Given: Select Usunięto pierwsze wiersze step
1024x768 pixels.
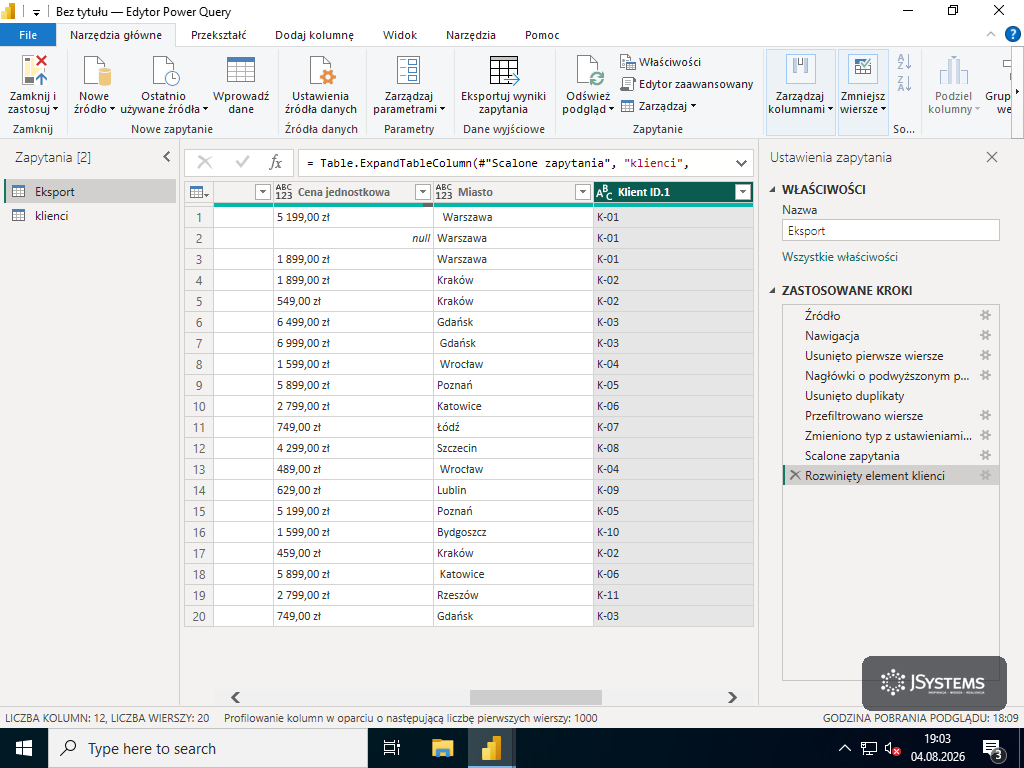Looking at the screenshot, I should point(891,356).
